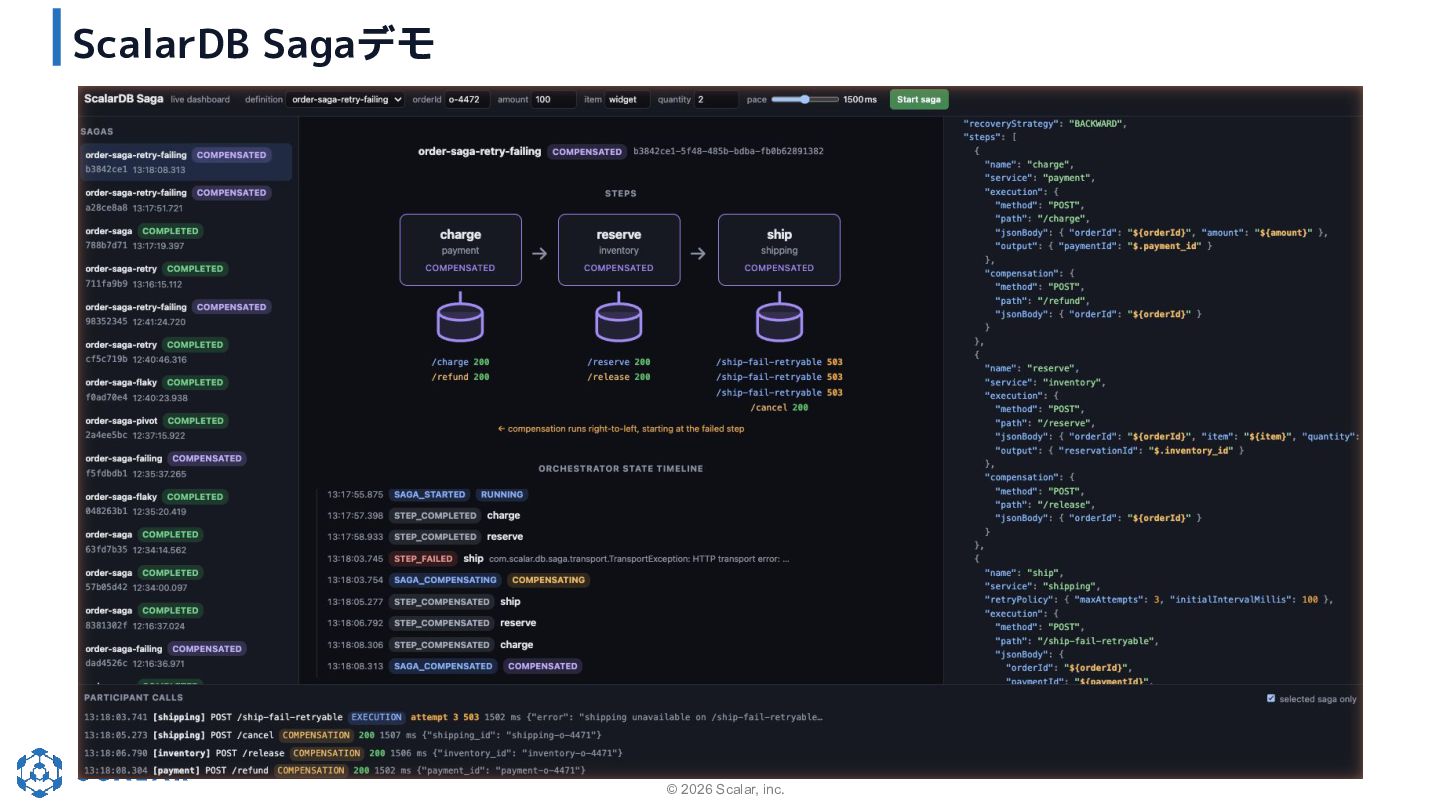This screenshot has width=1440, height=810.
Task: Click the PARTICIPANT CALLS header
Action: (x=134, y=697)
